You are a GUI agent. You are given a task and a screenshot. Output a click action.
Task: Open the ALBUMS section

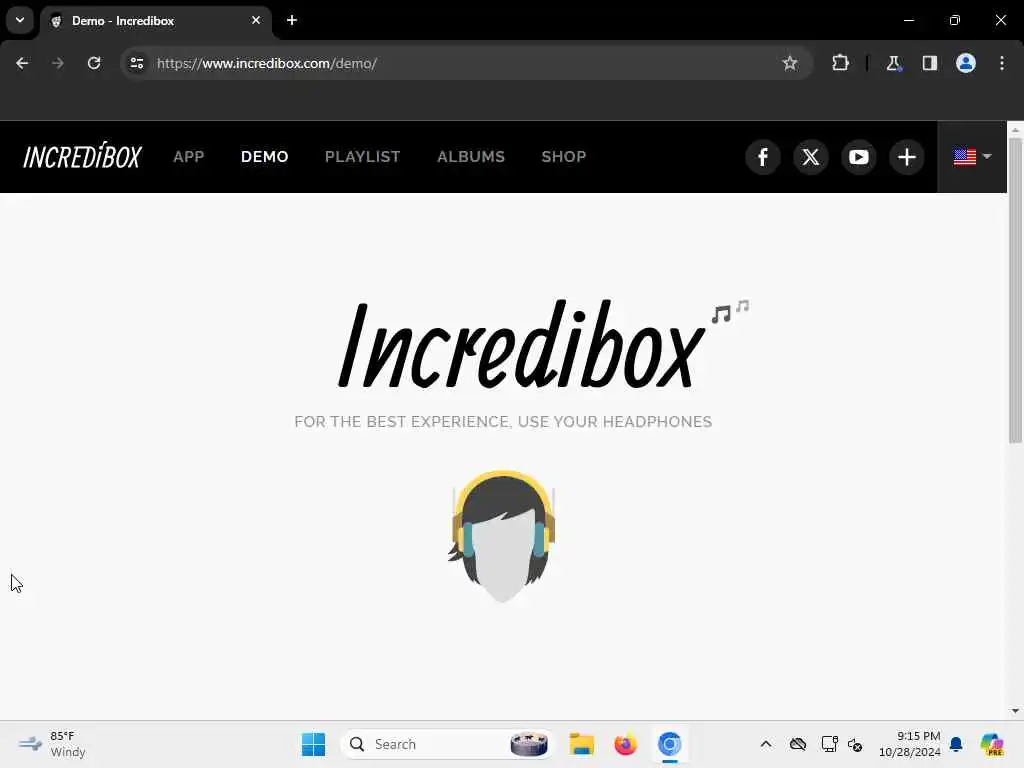[471, 157]
